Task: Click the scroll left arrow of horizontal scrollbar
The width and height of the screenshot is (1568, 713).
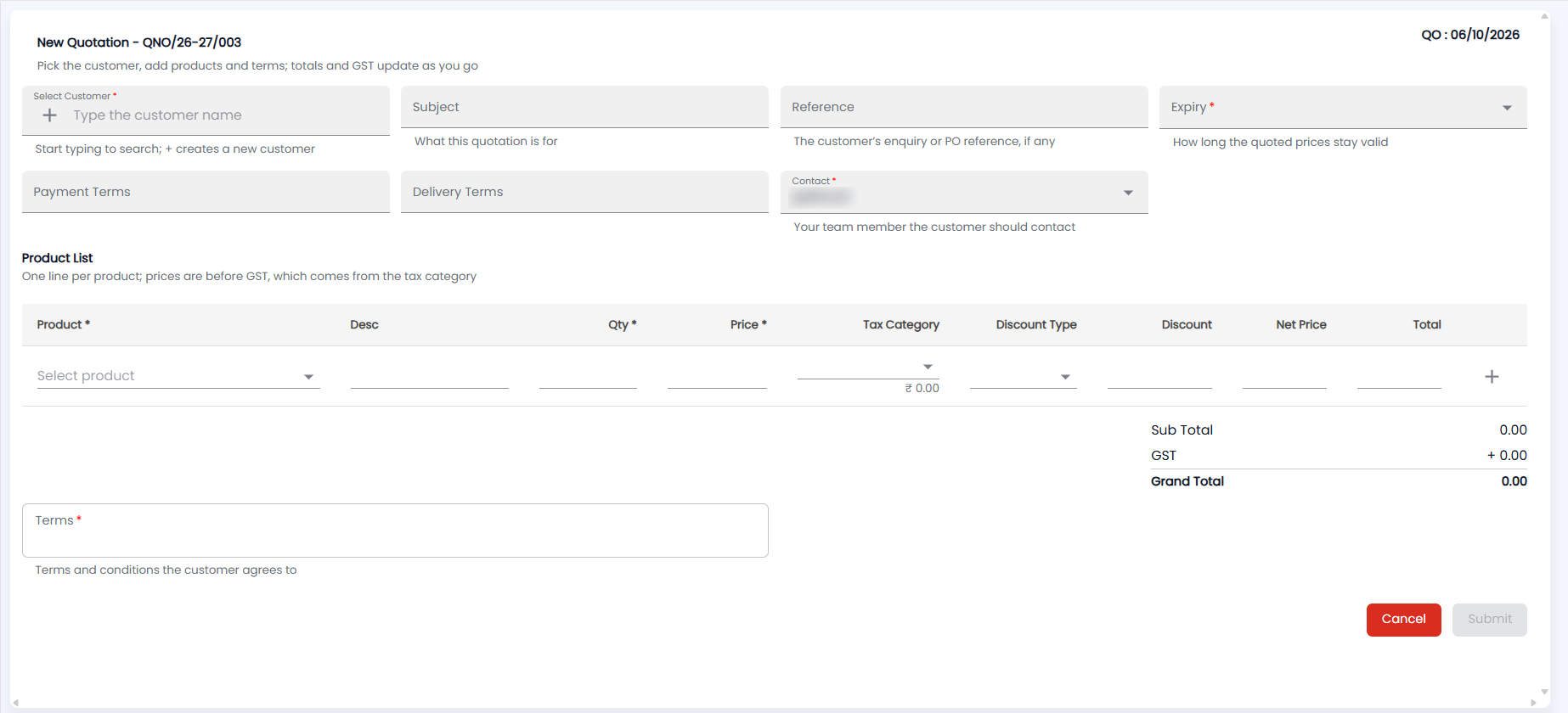Action: [x=15, y=703]
